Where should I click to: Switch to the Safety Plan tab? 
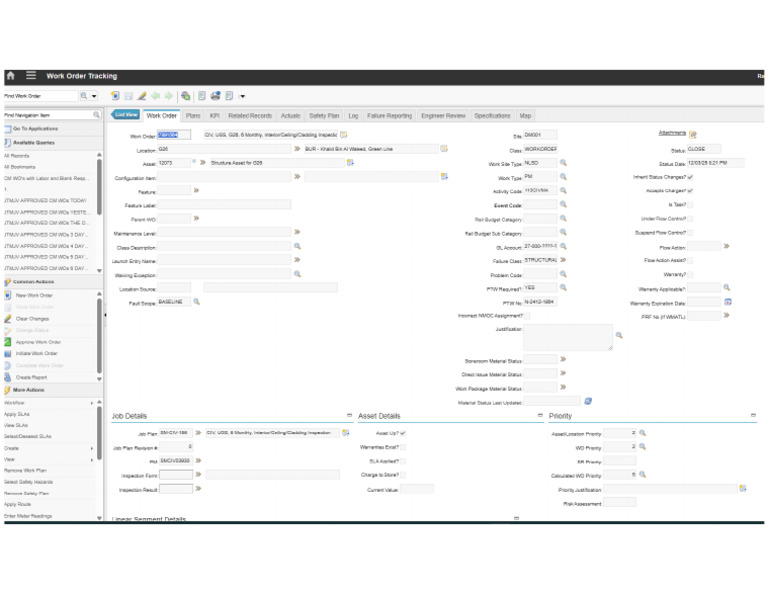(324, 116)
